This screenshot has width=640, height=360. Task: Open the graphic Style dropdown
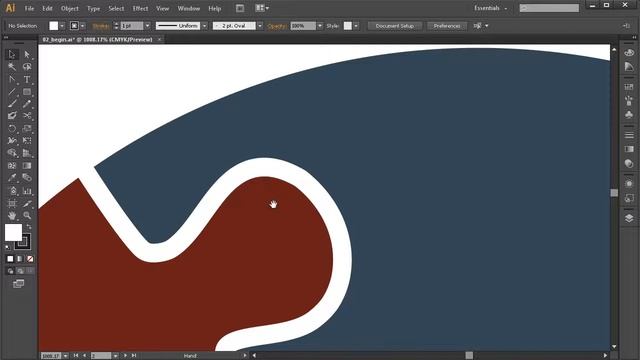356,26
